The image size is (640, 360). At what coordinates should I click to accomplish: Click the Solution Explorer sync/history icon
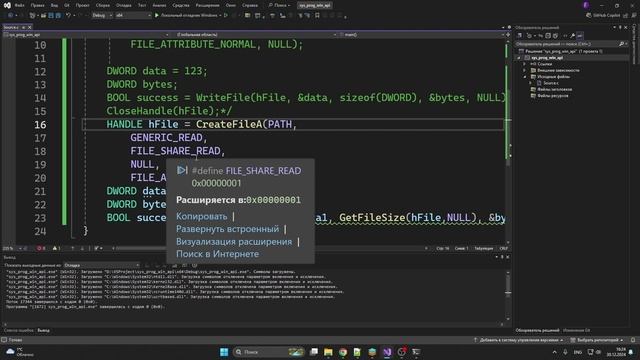[x=530, y=36]
